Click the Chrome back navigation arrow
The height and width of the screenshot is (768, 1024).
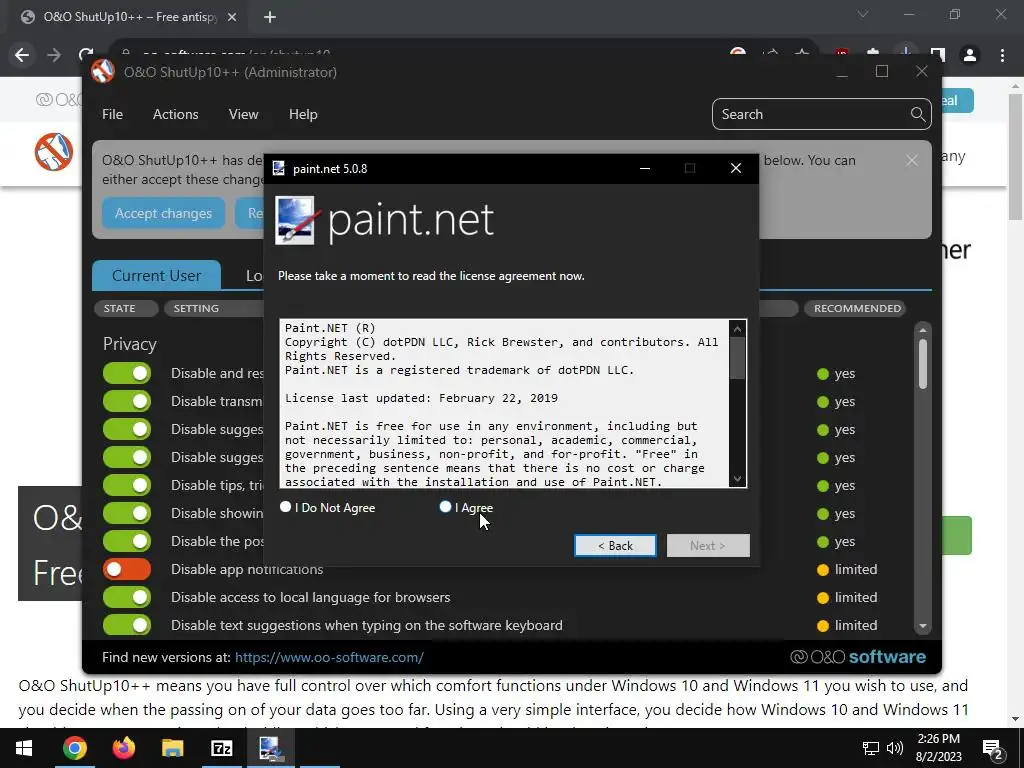22,56
